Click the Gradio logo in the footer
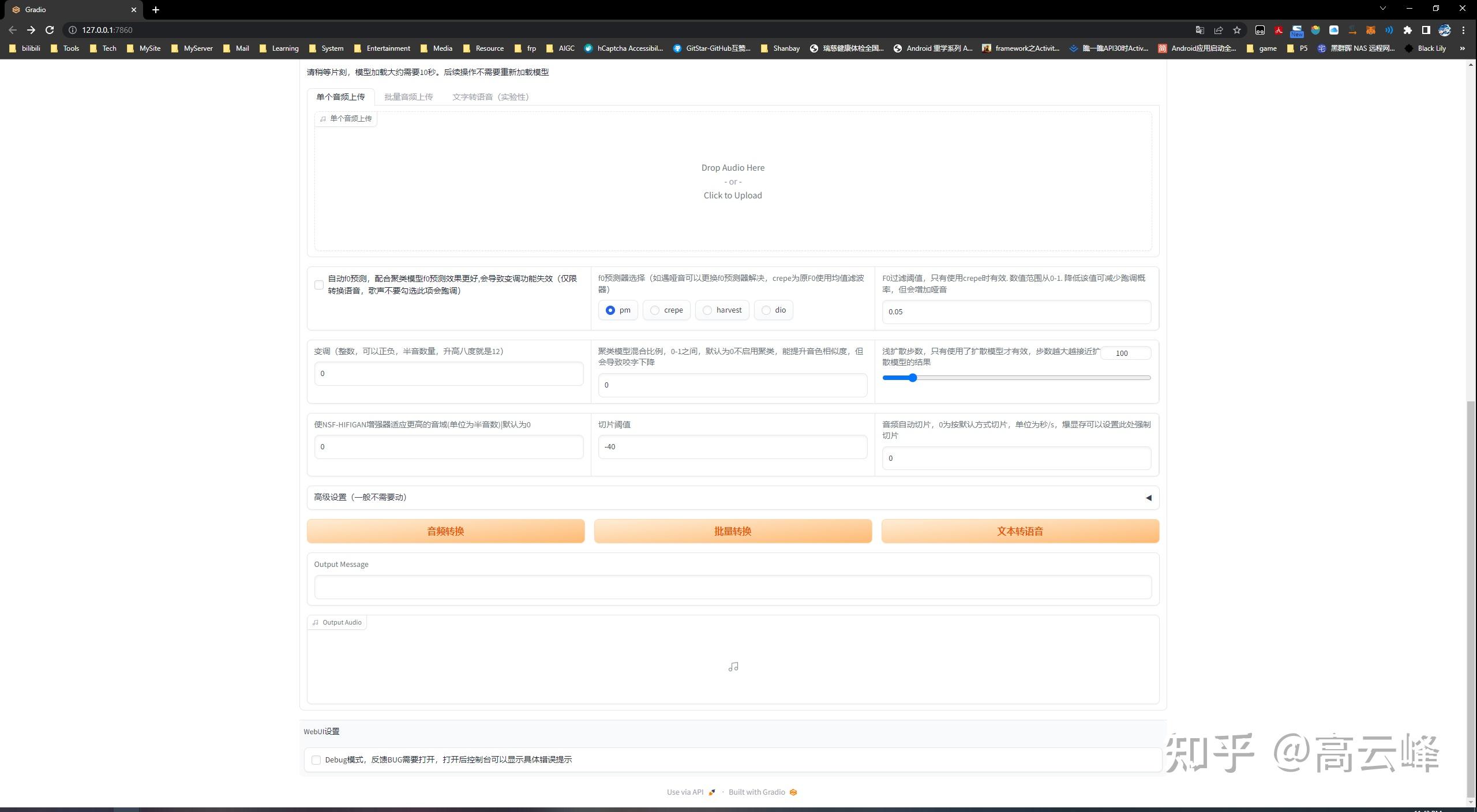This screenshot has width=1477, height=812. (793, 792)
